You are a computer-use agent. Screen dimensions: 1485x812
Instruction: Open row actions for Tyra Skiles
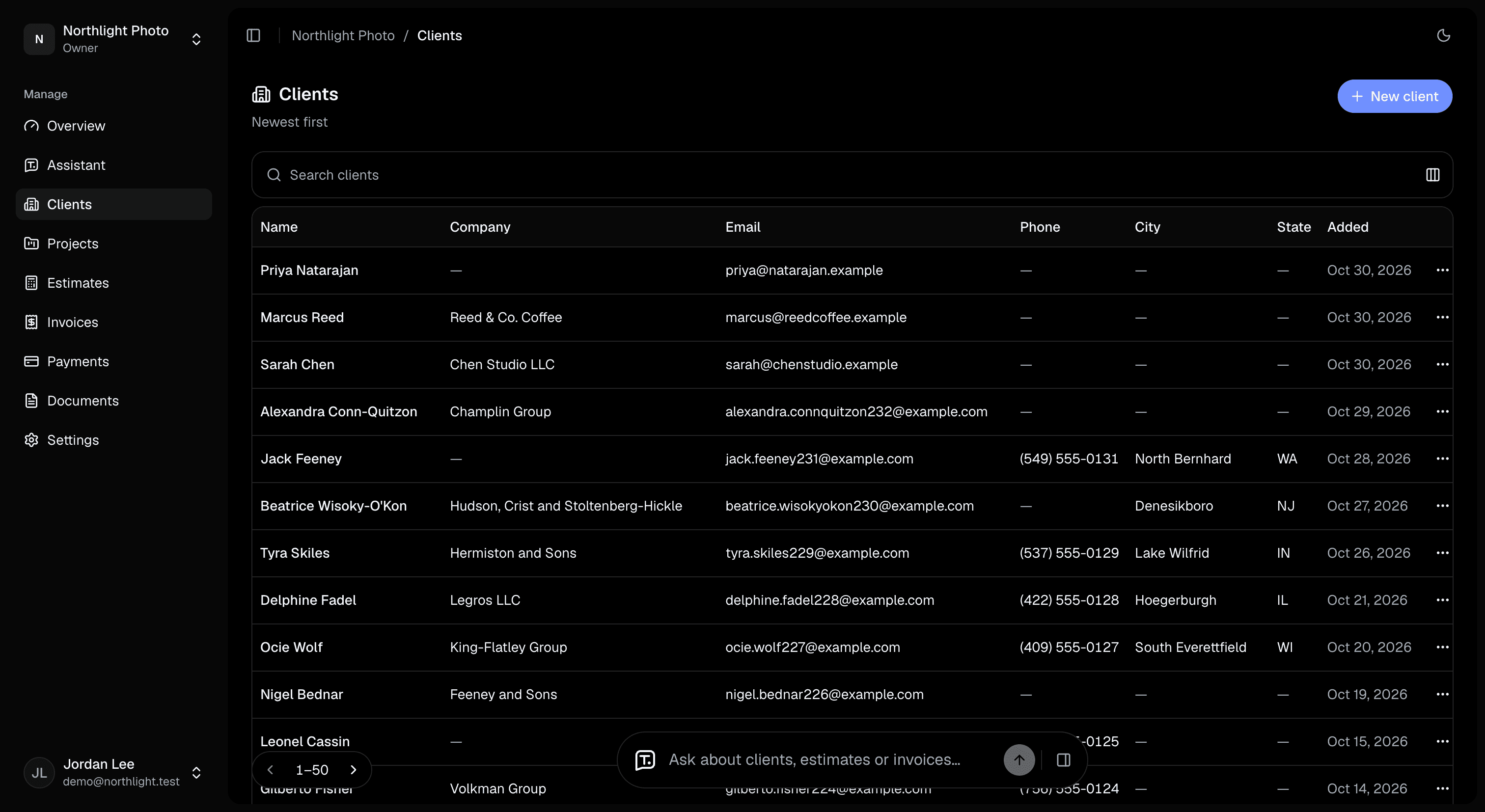pyautogui.click(x=1442, y=553)
